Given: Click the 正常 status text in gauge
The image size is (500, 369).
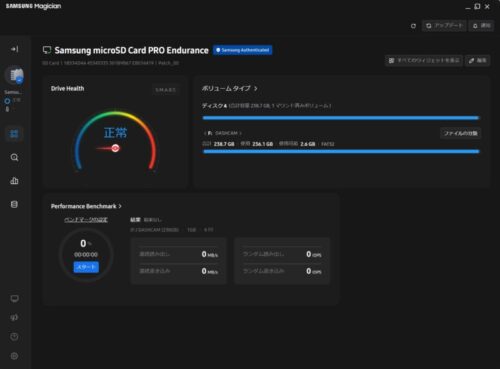Looking at the screenshot, I should coord(115,133).
